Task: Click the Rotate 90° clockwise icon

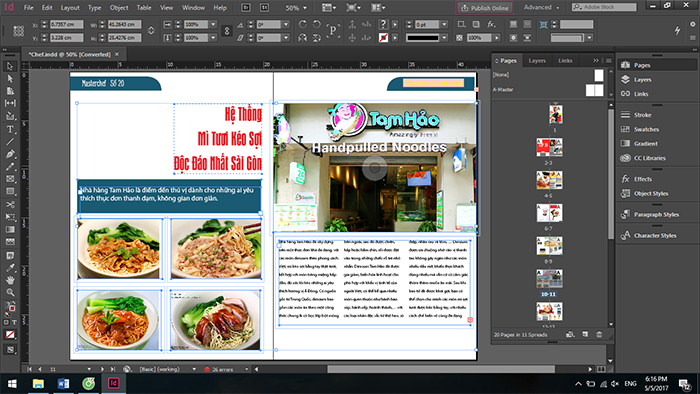Action: coord(303,24)
